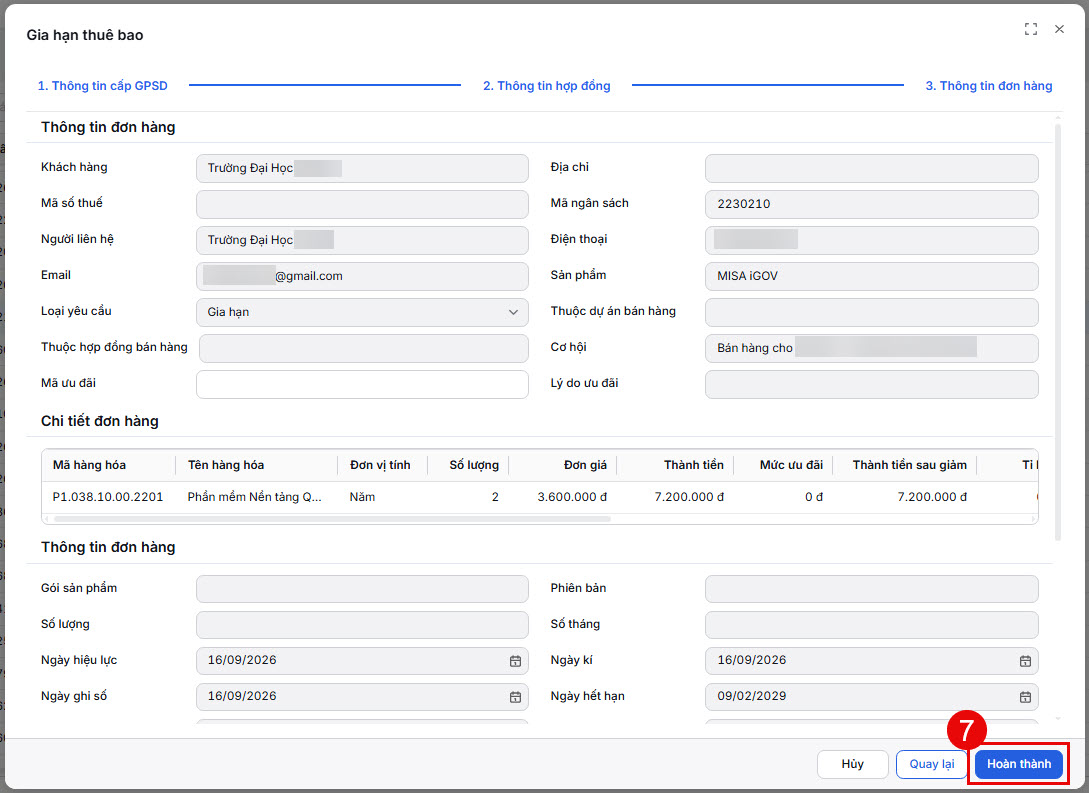Open calendar icon for Ngày kí
Viewport: 1089px width, 793px height.
click(1024, 661)
